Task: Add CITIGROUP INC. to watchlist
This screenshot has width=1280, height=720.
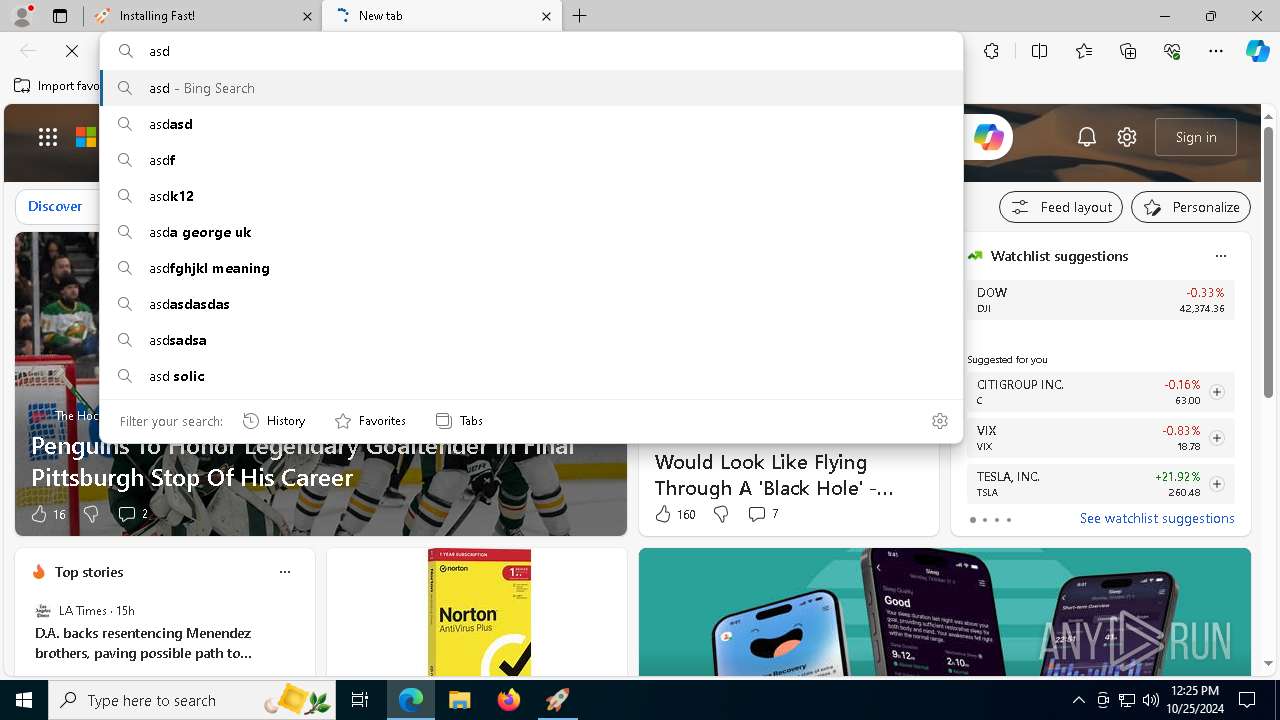Action: [x=1217, y=392]
